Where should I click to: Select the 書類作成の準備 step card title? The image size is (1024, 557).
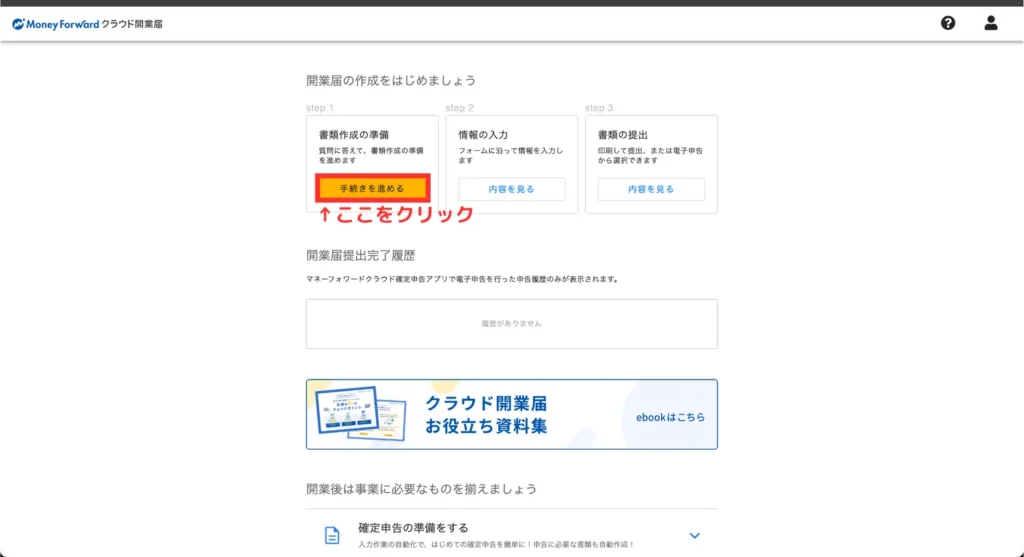[x=353, y=133]
